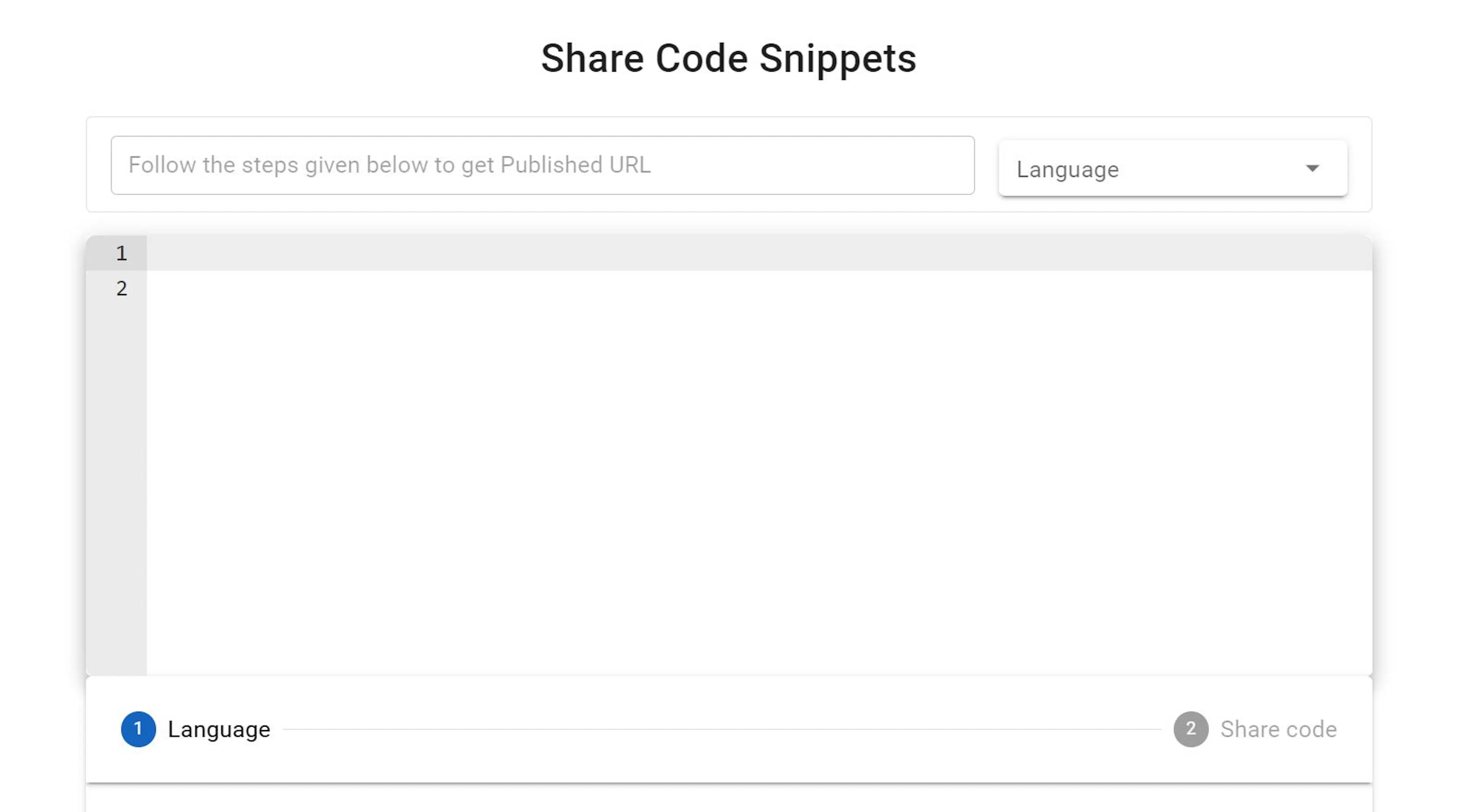The image size is (1463, 812).
Task: Click the stepper line between steps
Action: pyautogui.click(x=722, y=729)
